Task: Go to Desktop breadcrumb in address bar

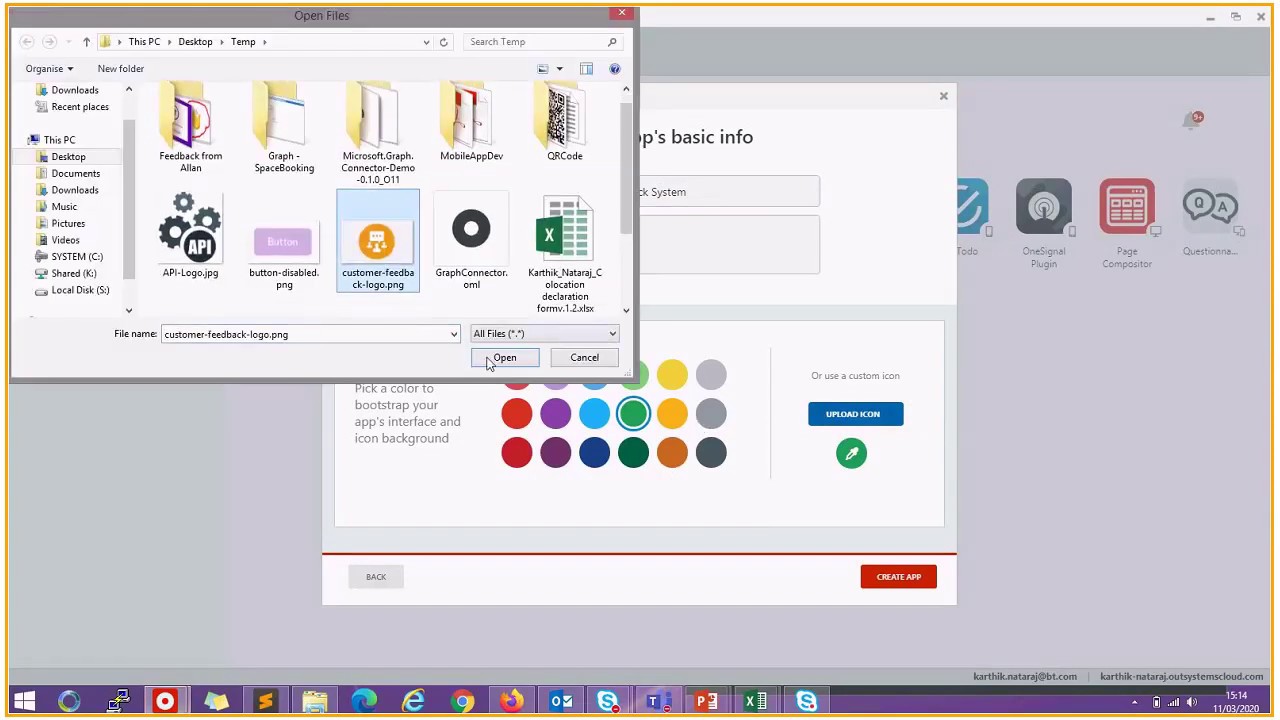Action: (x=195, y=42)
